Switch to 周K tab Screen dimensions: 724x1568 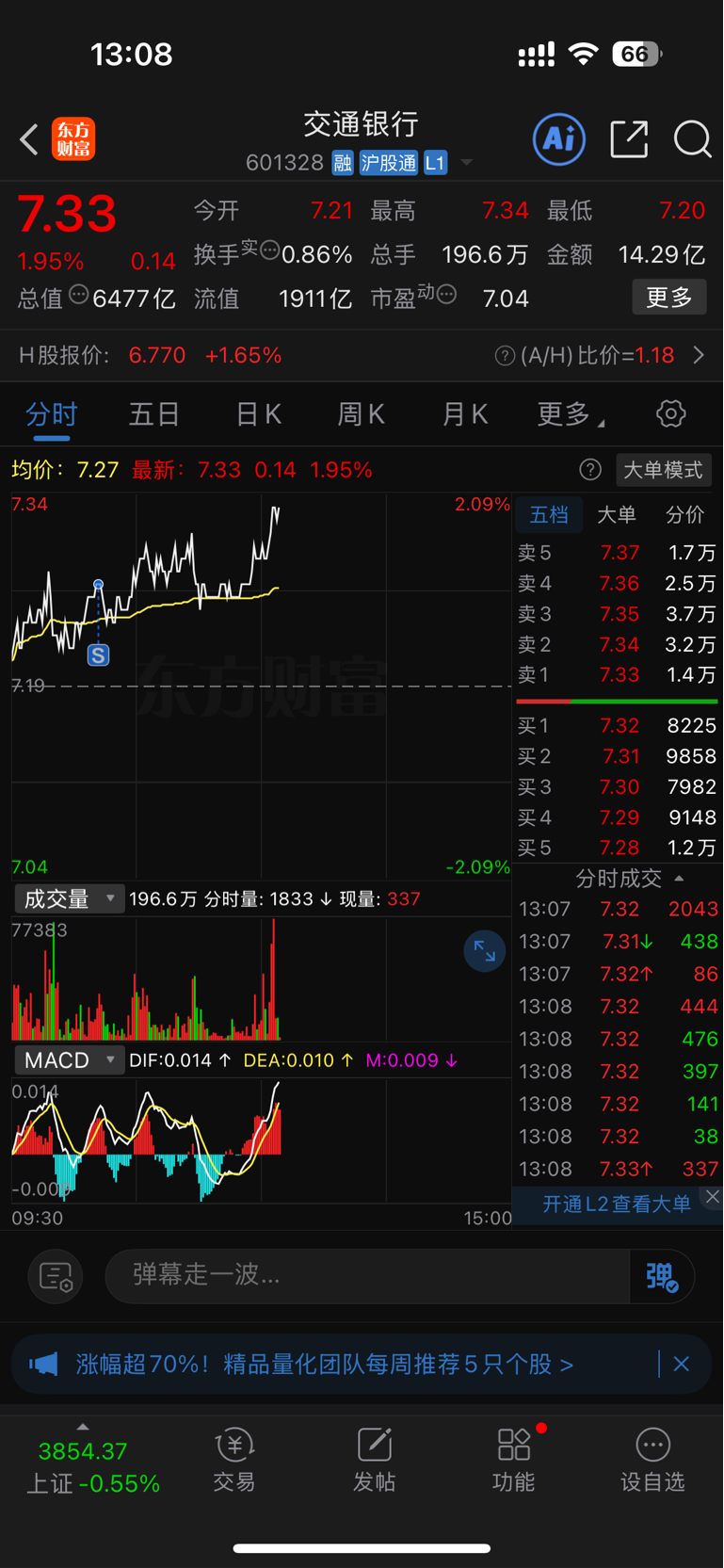361,414
